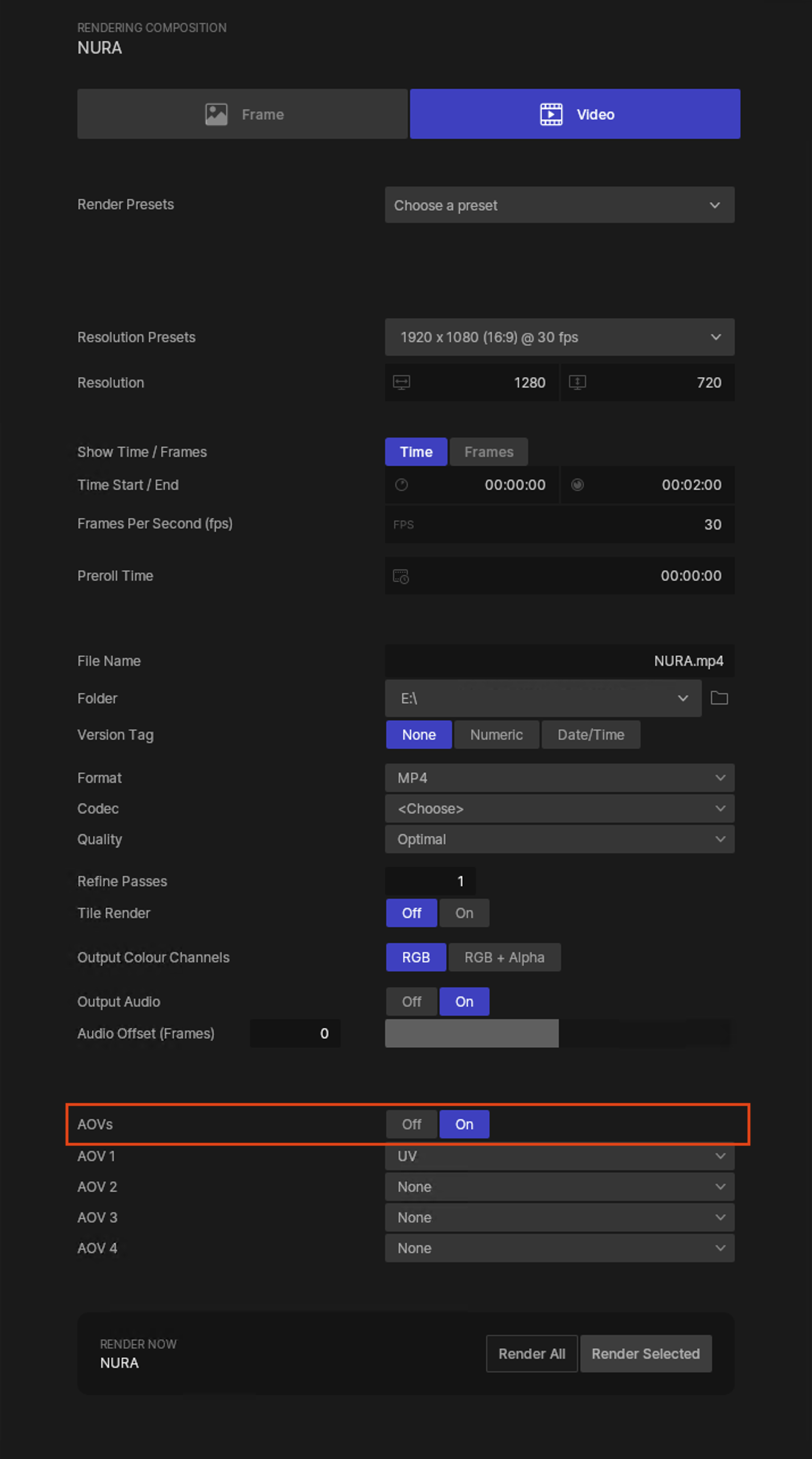This screenshot has height=1459, width=812.
Task: Click the Preroll Time value field
Action: click(x=559, y=576)
